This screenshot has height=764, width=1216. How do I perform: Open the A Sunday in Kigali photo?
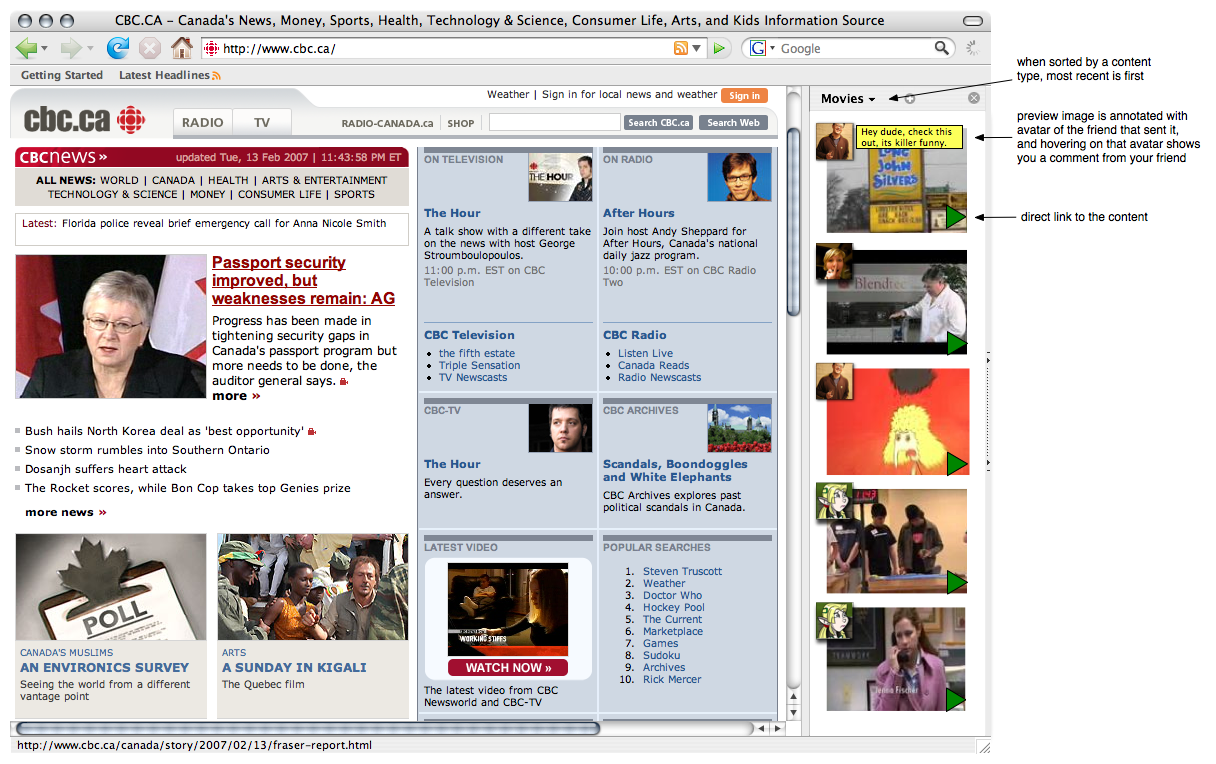click(313, 587)
